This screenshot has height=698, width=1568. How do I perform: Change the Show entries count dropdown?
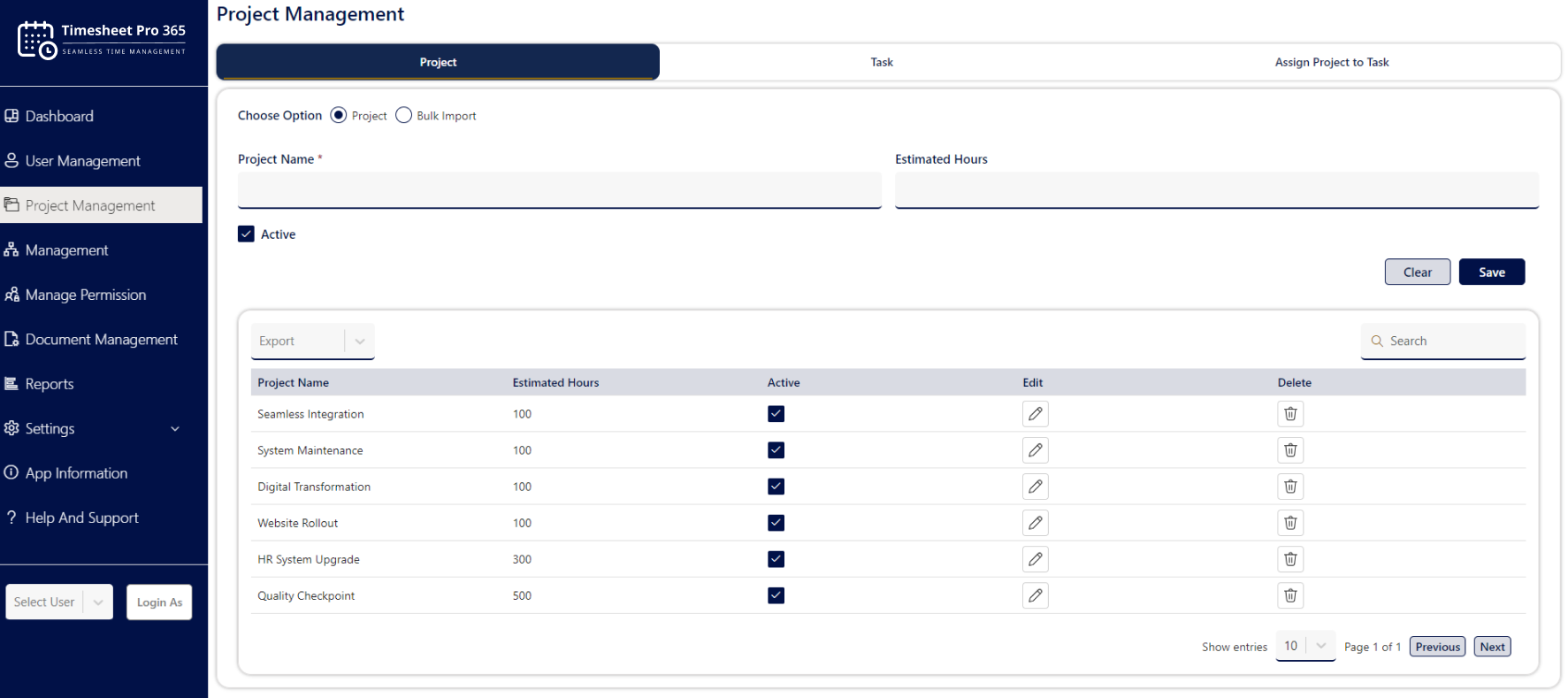click(x=1305, y=646)
